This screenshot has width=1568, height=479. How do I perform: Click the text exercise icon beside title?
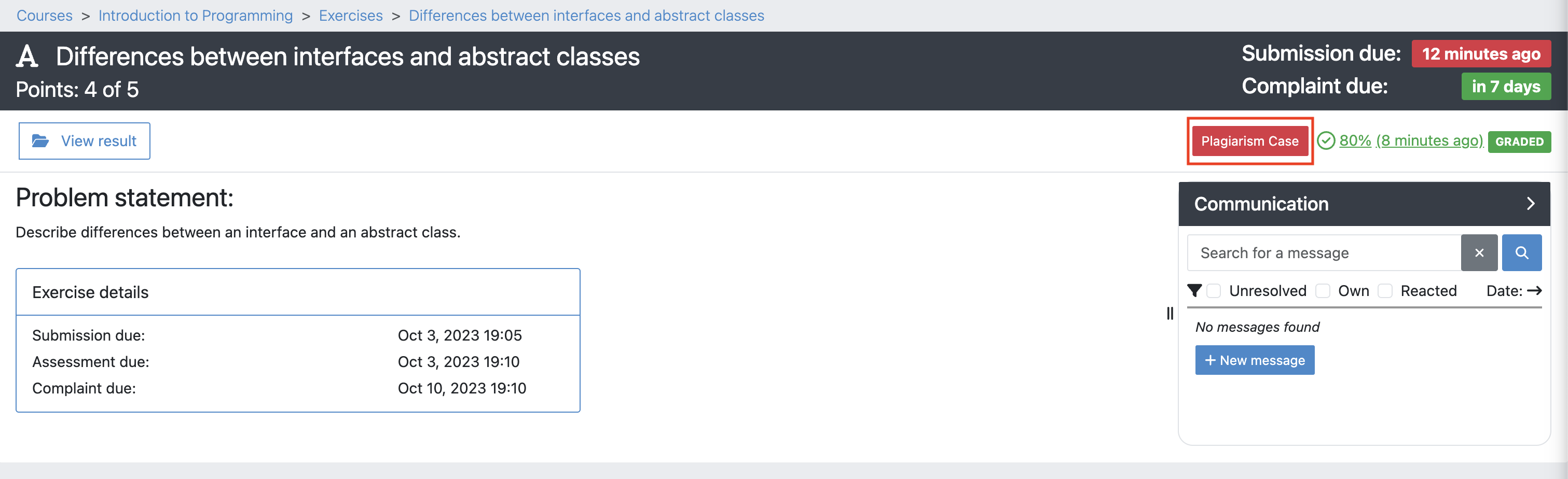(x=27, y=57)
